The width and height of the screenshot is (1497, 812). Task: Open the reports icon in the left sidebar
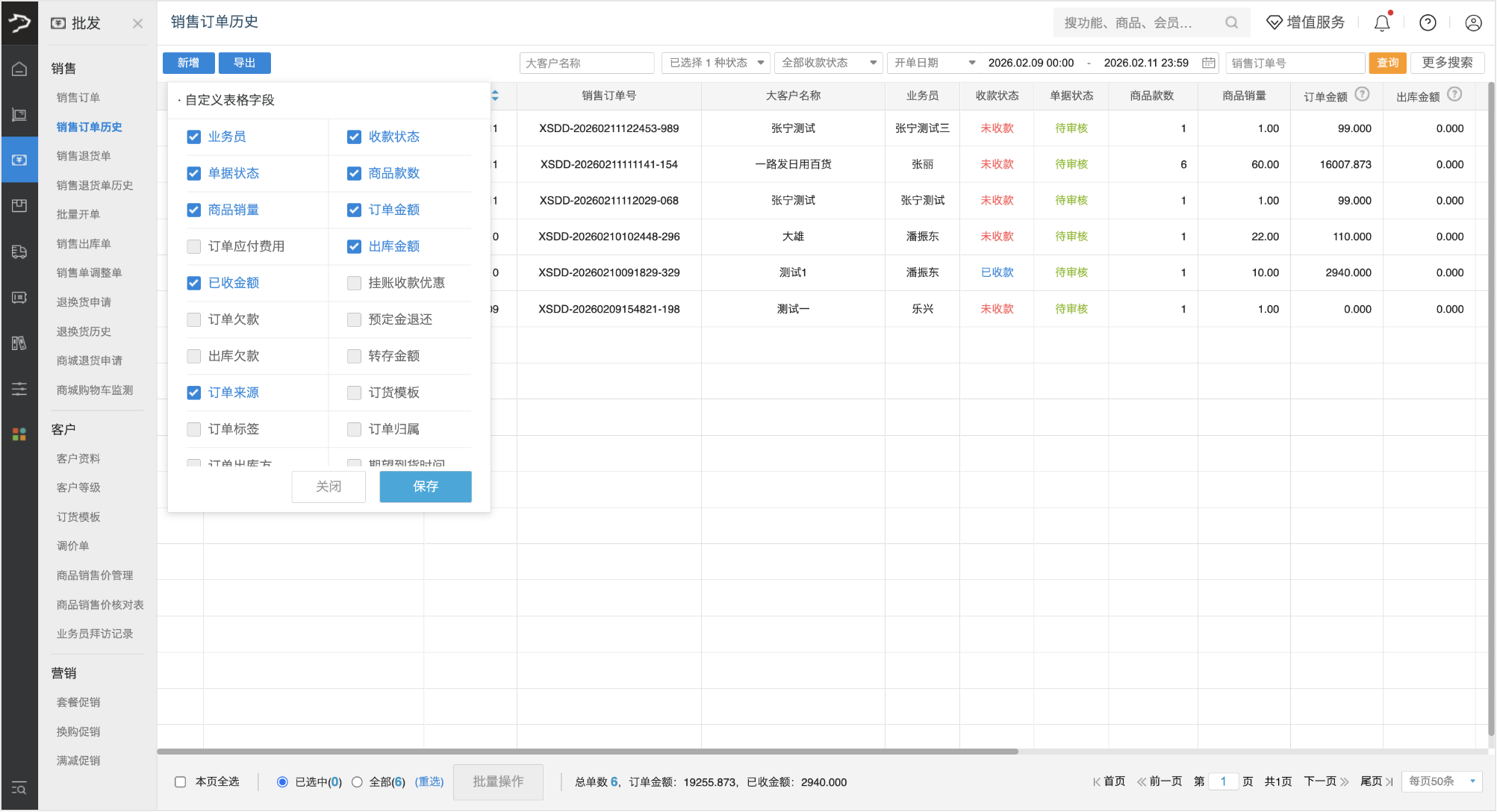click(x=19, y=343)
